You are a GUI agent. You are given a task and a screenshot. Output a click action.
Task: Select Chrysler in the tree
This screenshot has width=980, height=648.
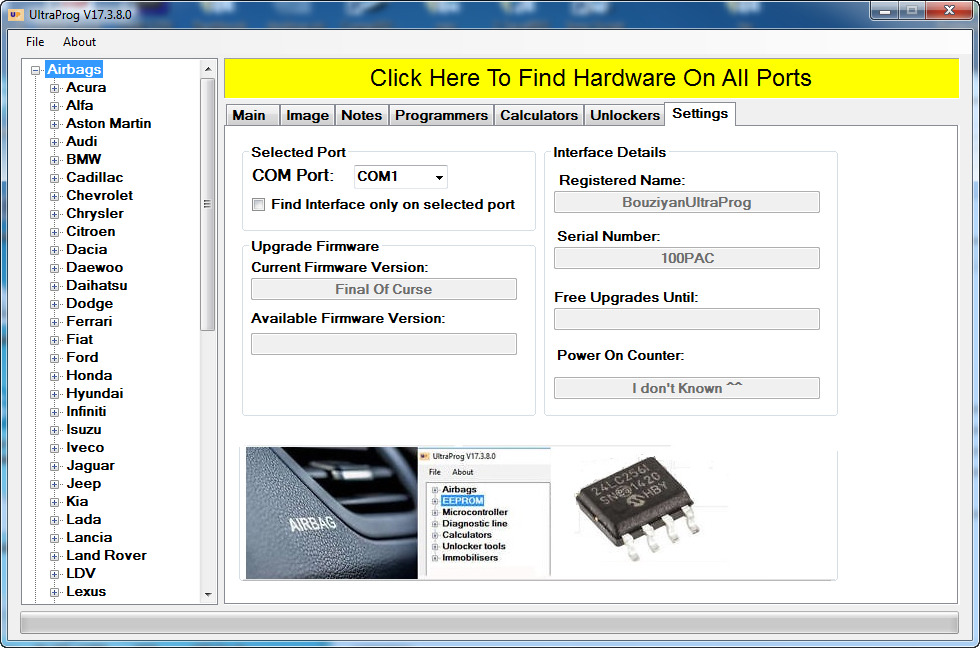(x=95, y=214)
